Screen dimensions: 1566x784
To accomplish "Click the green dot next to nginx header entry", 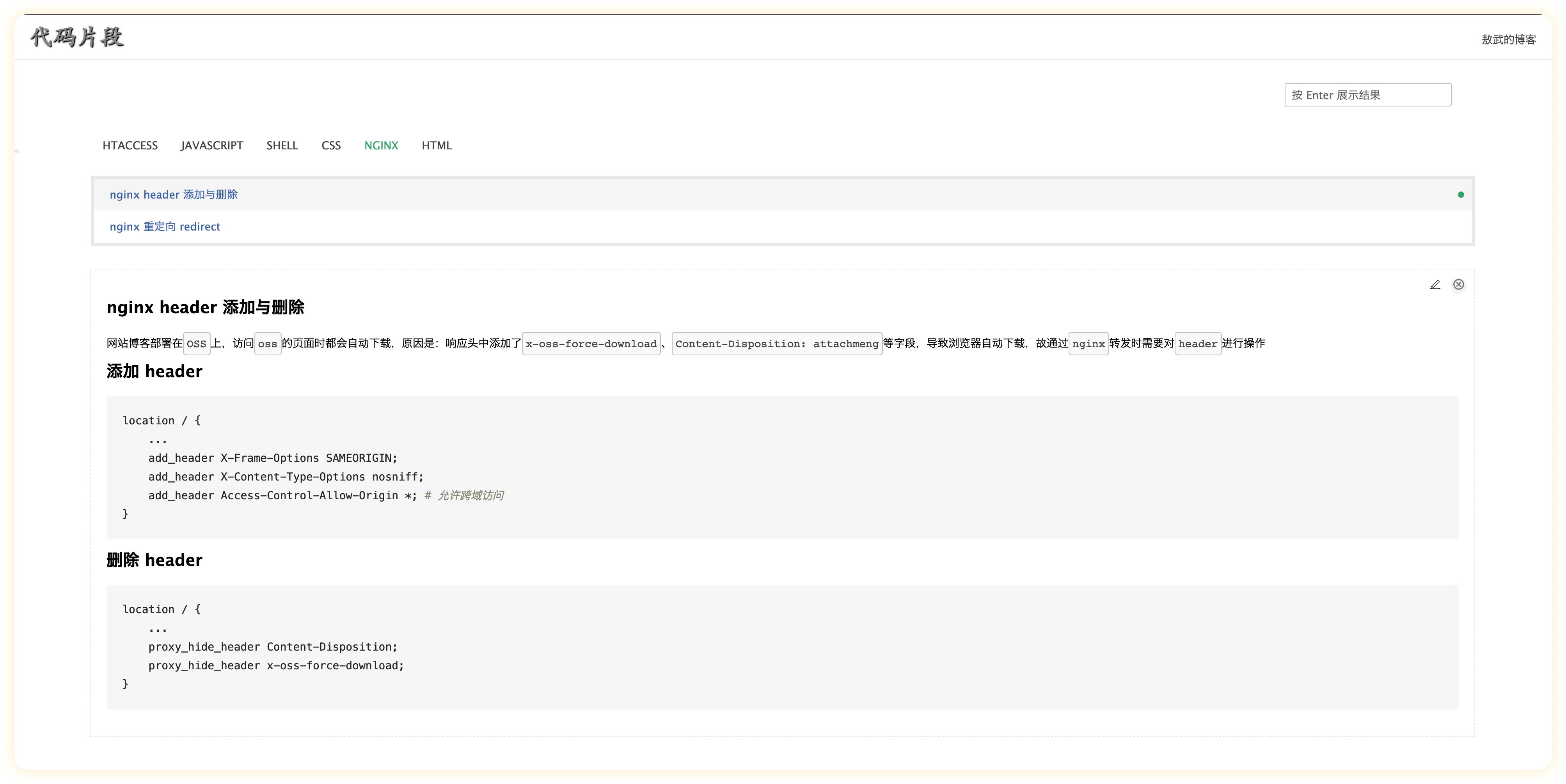I will 1461,195.
